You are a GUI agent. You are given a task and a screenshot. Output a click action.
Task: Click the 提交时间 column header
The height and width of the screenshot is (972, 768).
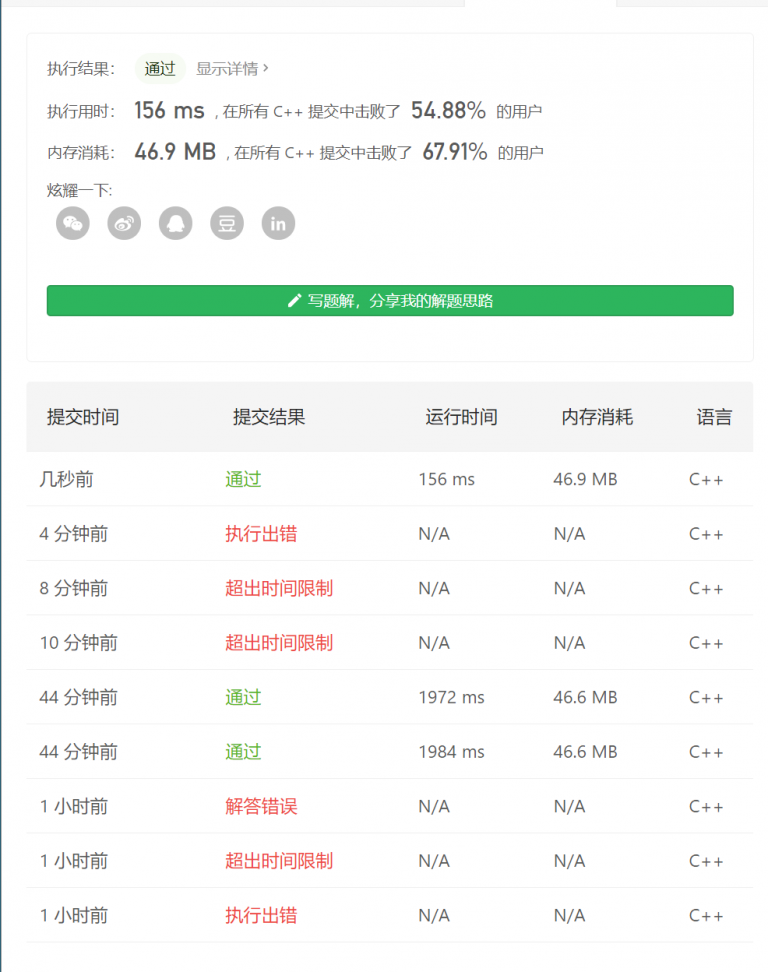click(x=83, y=417)
